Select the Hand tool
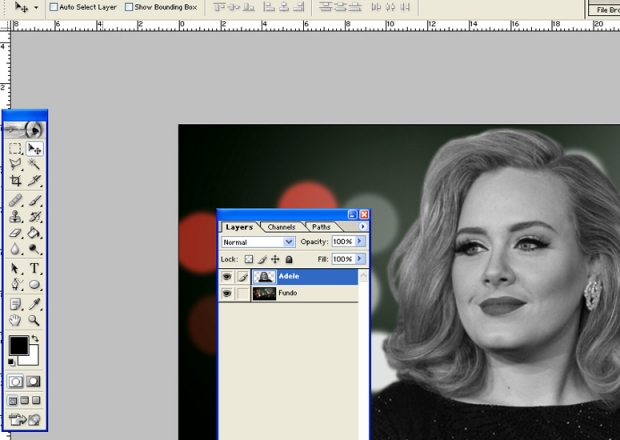Image resolution: width=620 pixels, height=440 pixels. (x=16, y=320)
